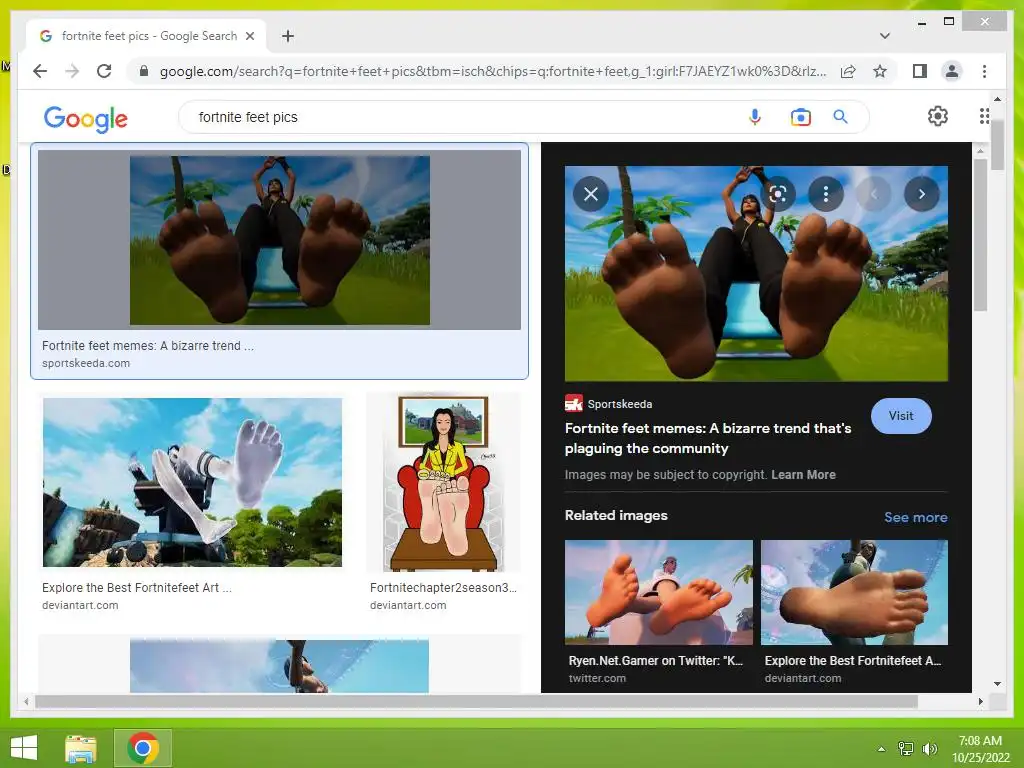Click Fortnite feet memes result caption
Screen dimensions: 1024x768
[x=148, y=345]
